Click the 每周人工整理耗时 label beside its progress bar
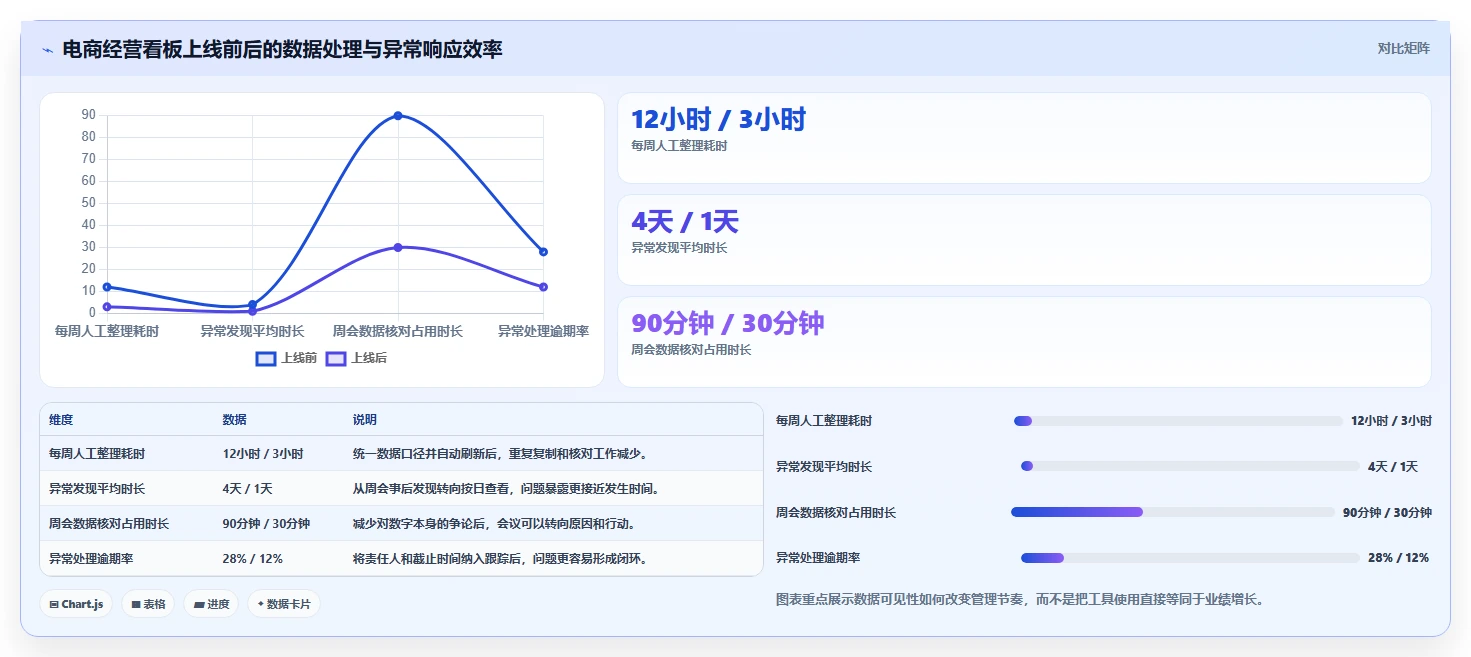1471x657 pixels. click(x=824, y=421)
